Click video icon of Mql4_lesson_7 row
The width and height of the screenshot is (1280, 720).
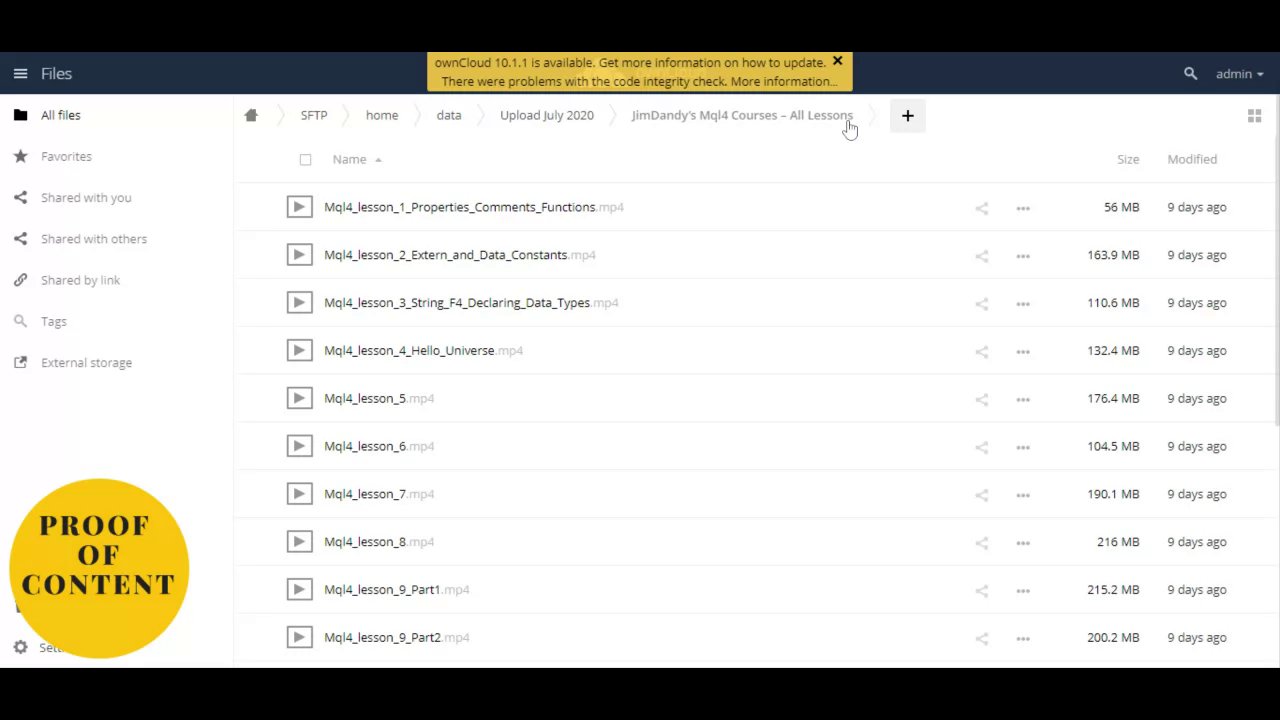[x=299, y=494]
